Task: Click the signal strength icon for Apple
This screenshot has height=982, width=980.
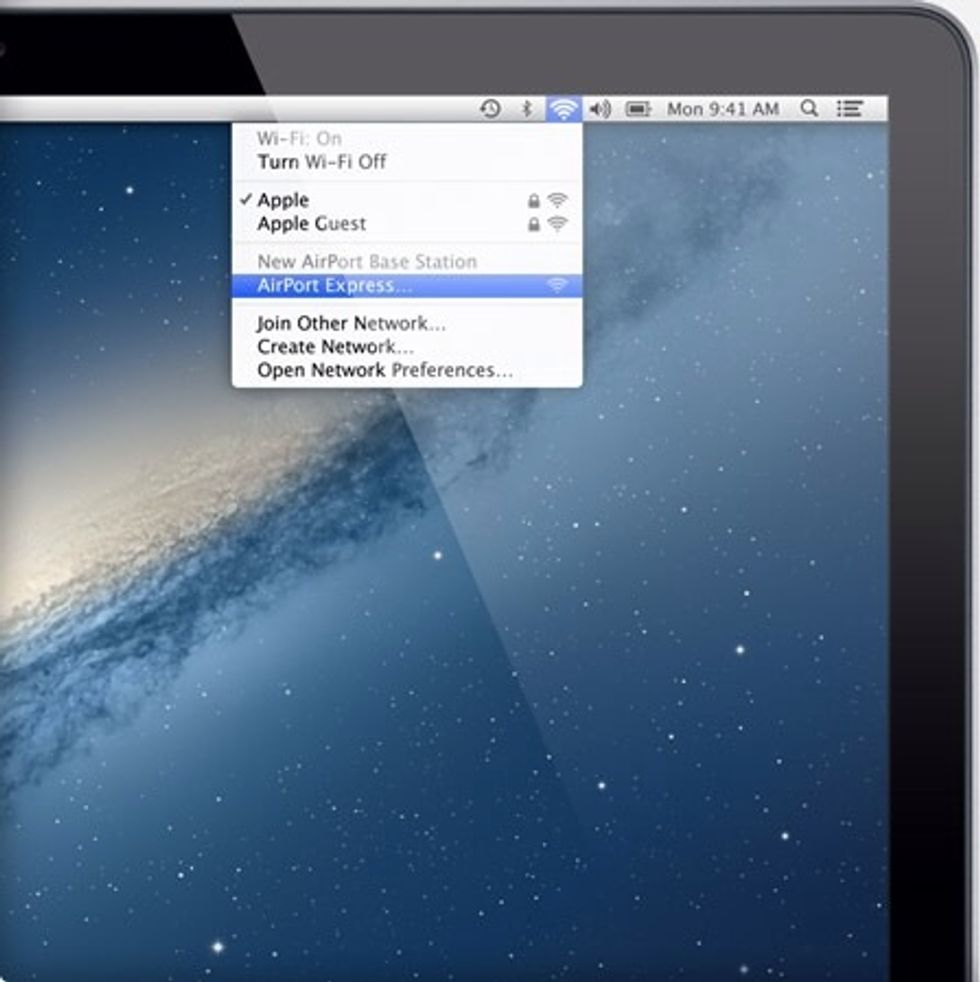Action: pyautogui.click(x=557, y=200)
